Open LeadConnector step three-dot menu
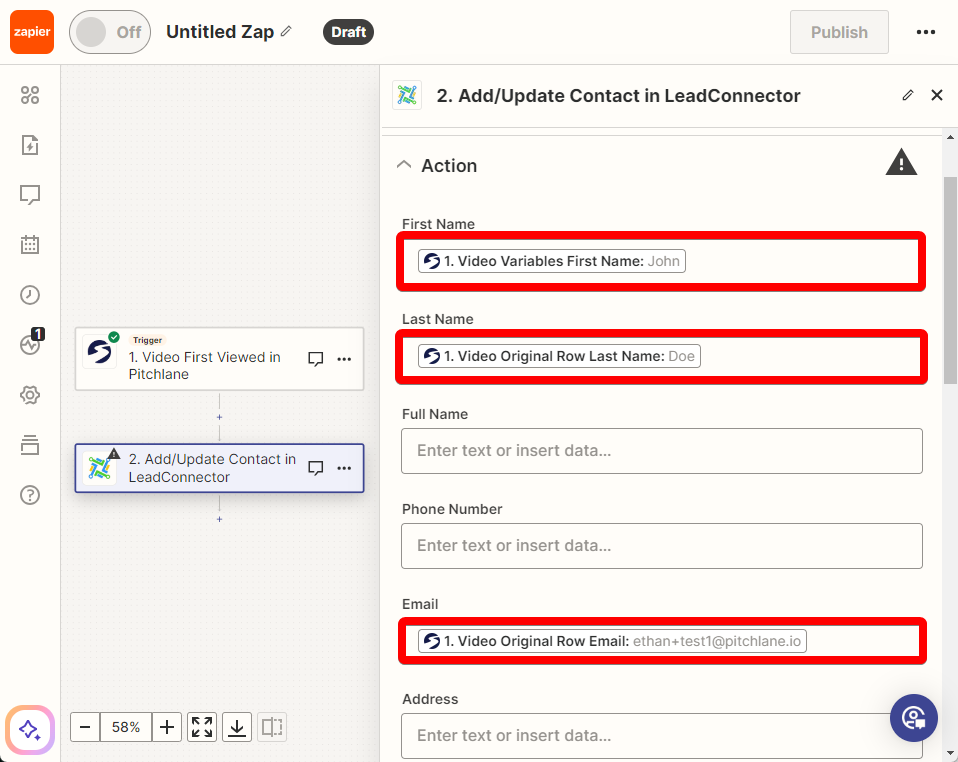The height and width of the screenshot is (762, 958). coord(344,468)
